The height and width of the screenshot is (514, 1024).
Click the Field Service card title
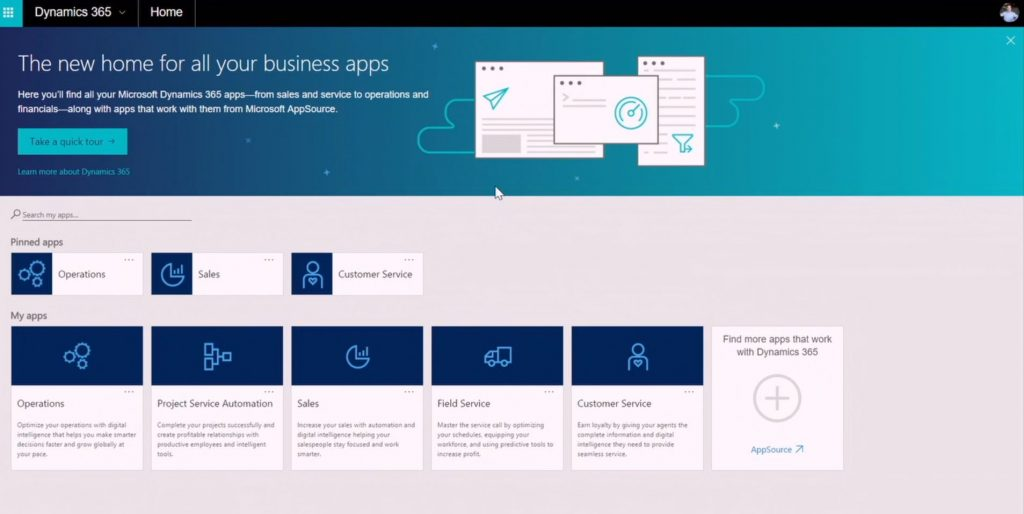[x=464, y=404]
